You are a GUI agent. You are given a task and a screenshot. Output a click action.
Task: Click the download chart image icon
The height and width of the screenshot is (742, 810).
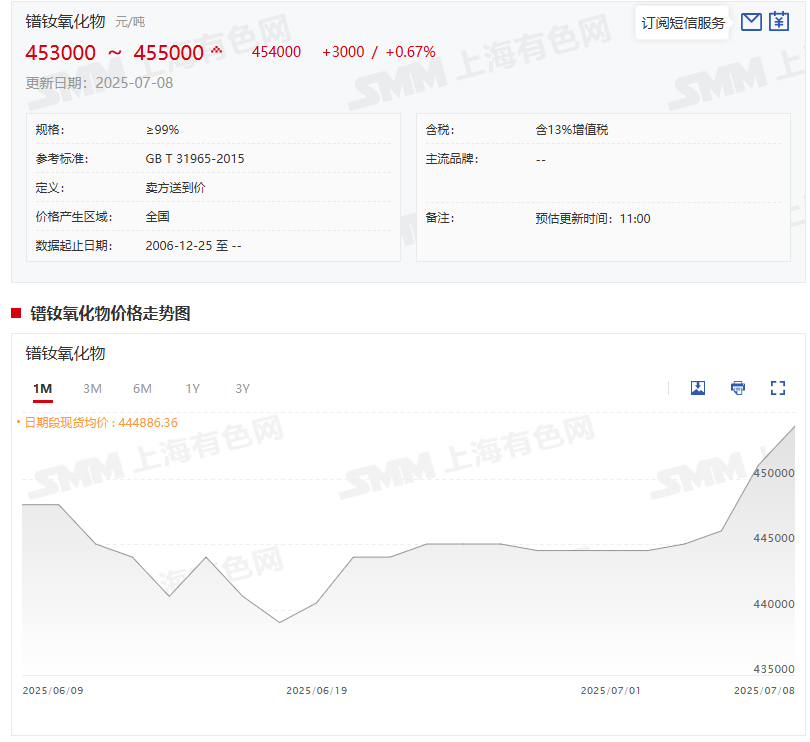point(697,388)
